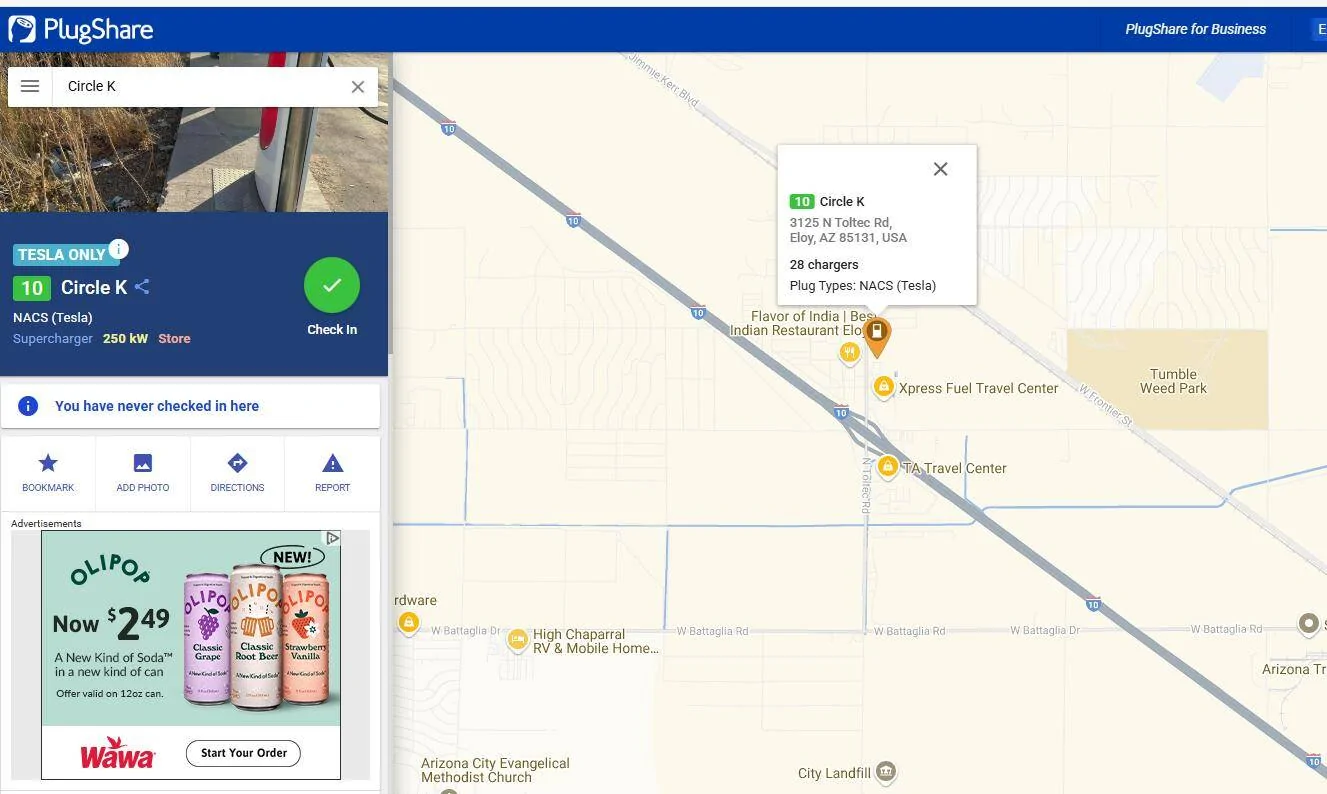1327x794 pixels.
Task: Bookmark this charging station
Action: pos(48,472)
